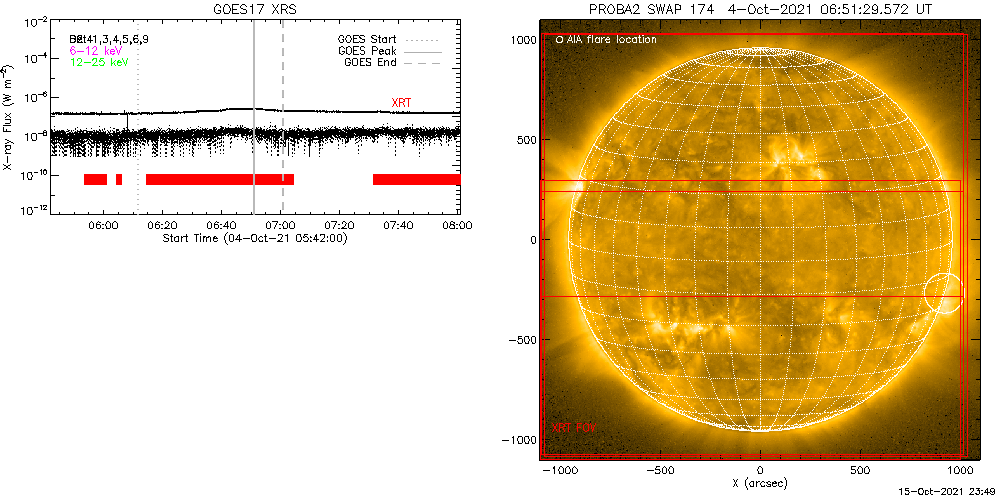Click the 08:00 time tick label
The image size is (1000, 500).
click(456, 225)
